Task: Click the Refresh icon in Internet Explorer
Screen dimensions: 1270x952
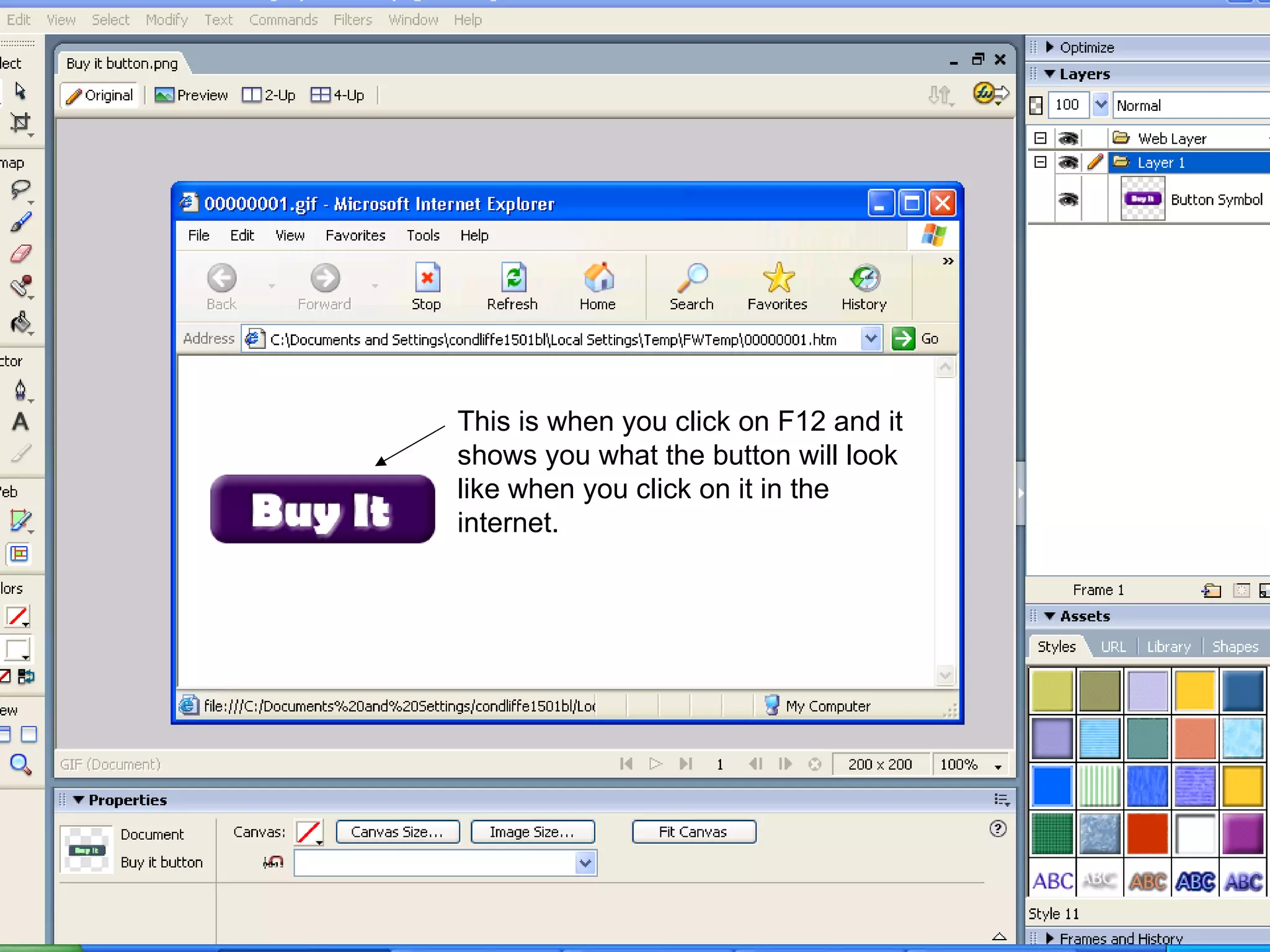Action: [x=512, y=286]
